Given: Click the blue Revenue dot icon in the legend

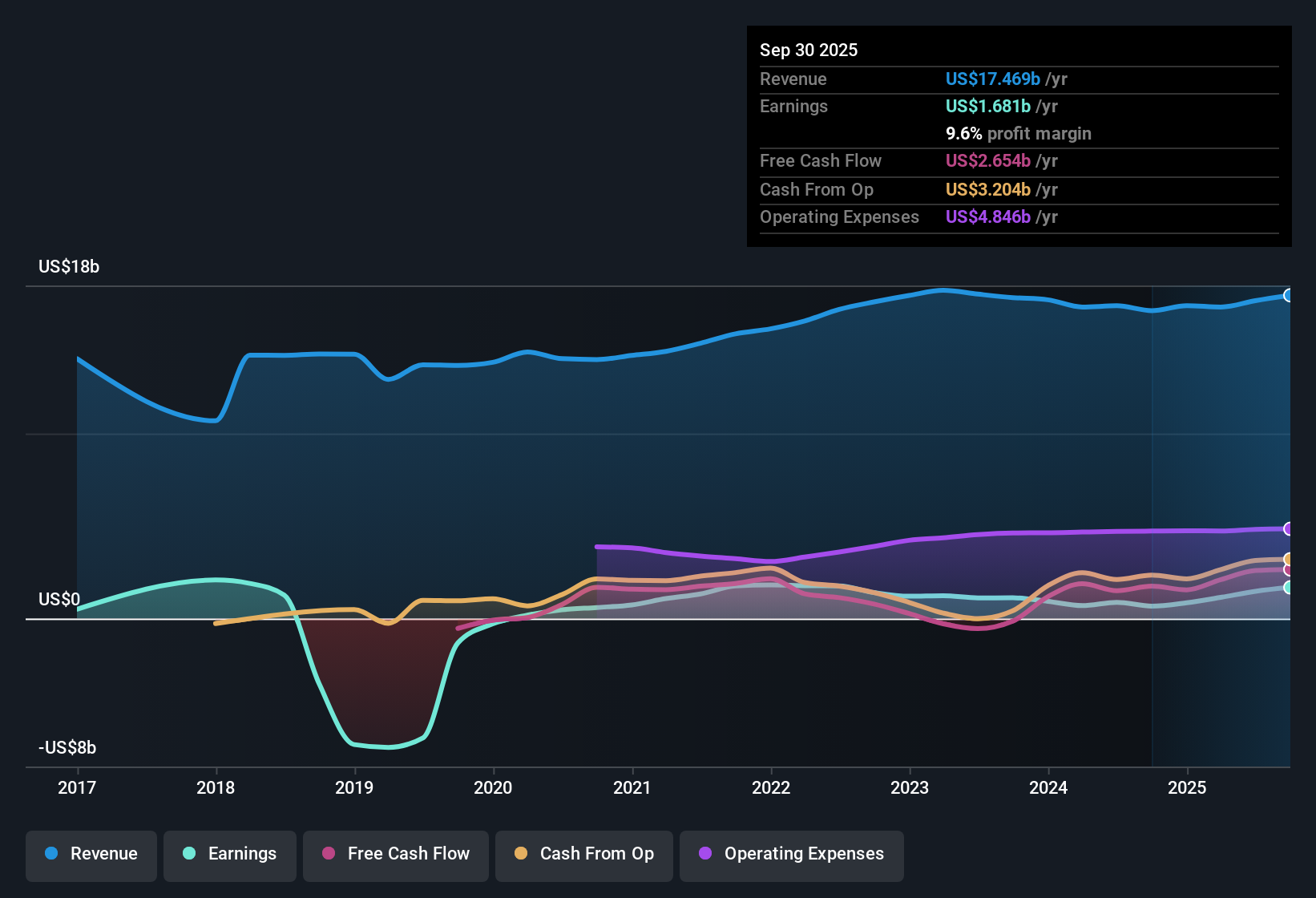Looking at the screenshot, I should coord(50,854).
